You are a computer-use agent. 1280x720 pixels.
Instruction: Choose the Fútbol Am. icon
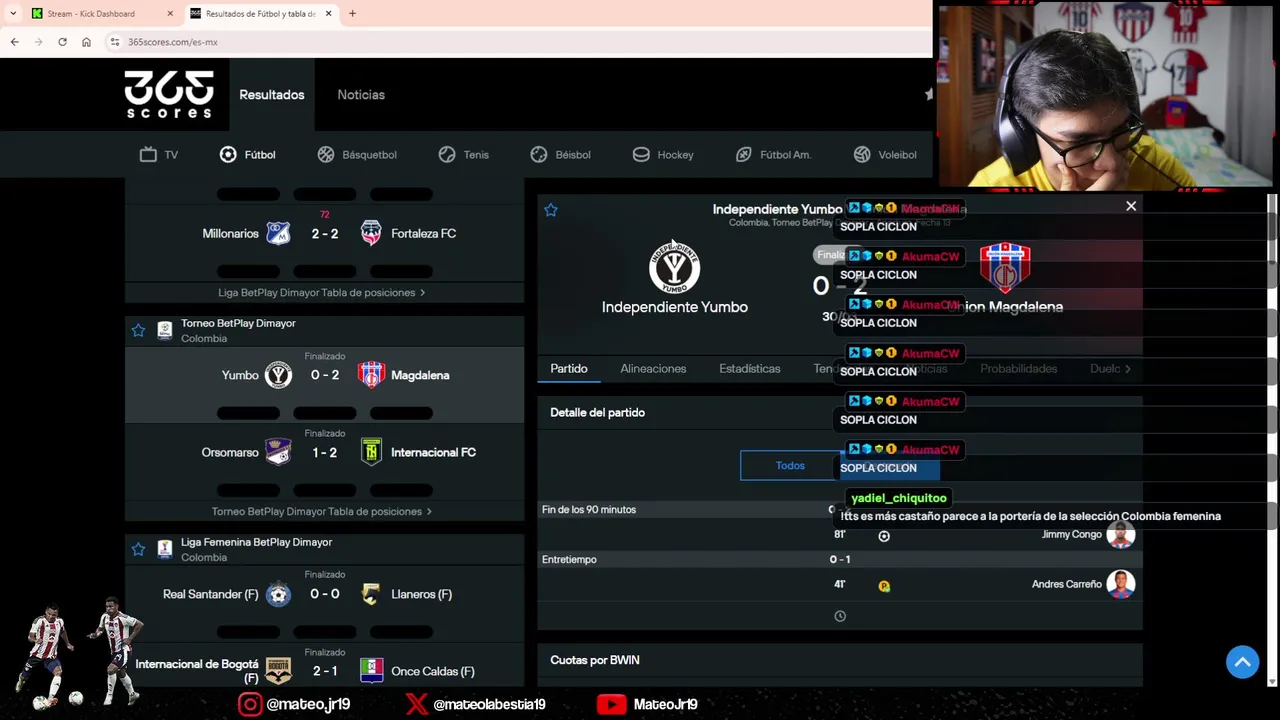tap(743, 154)
